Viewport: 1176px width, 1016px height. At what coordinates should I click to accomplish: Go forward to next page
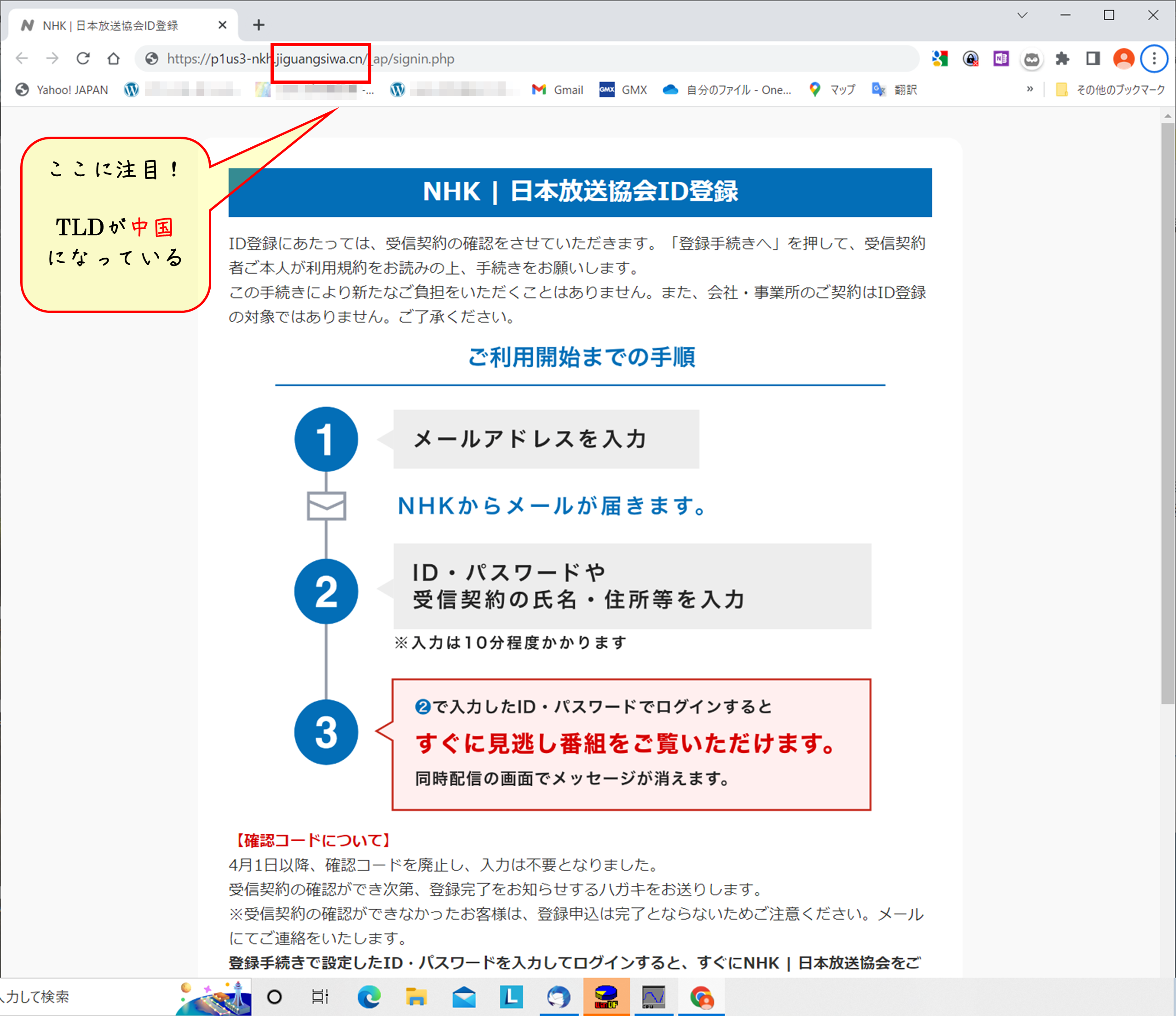click(52, 58)
